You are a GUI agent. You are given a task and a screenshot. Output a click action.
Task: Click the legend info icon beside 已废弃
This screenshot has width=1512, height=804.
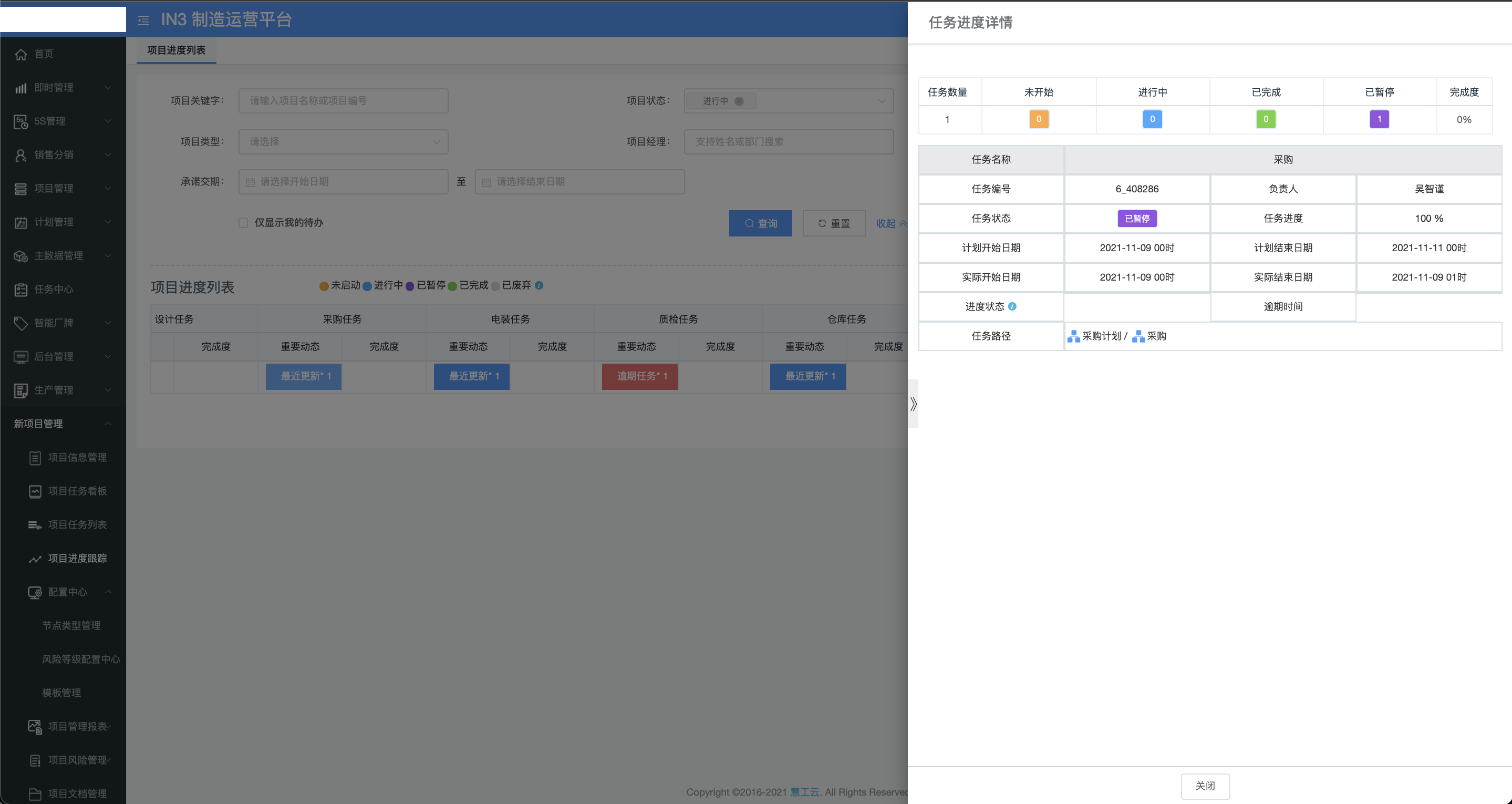539,285
